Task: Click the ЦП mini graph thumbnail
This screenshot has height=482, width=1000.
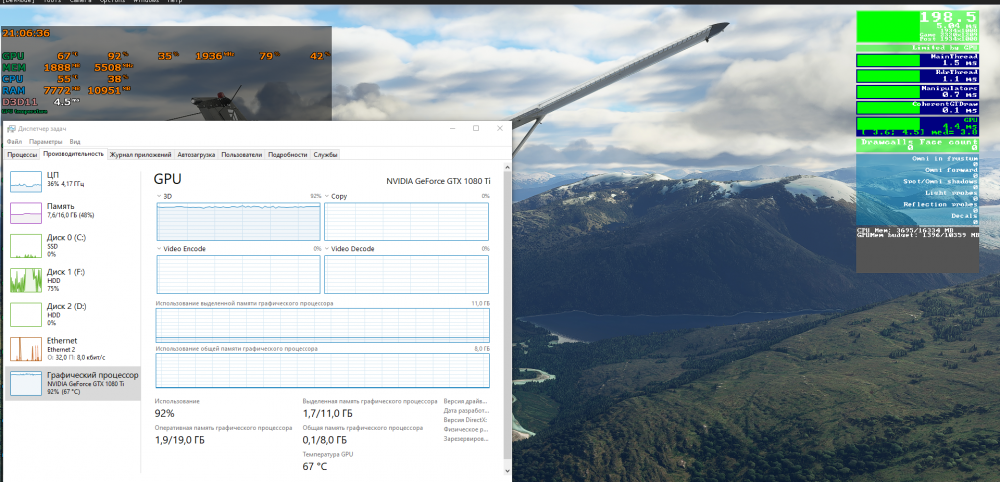Action: pyautogui.click(x=26, y=180)
